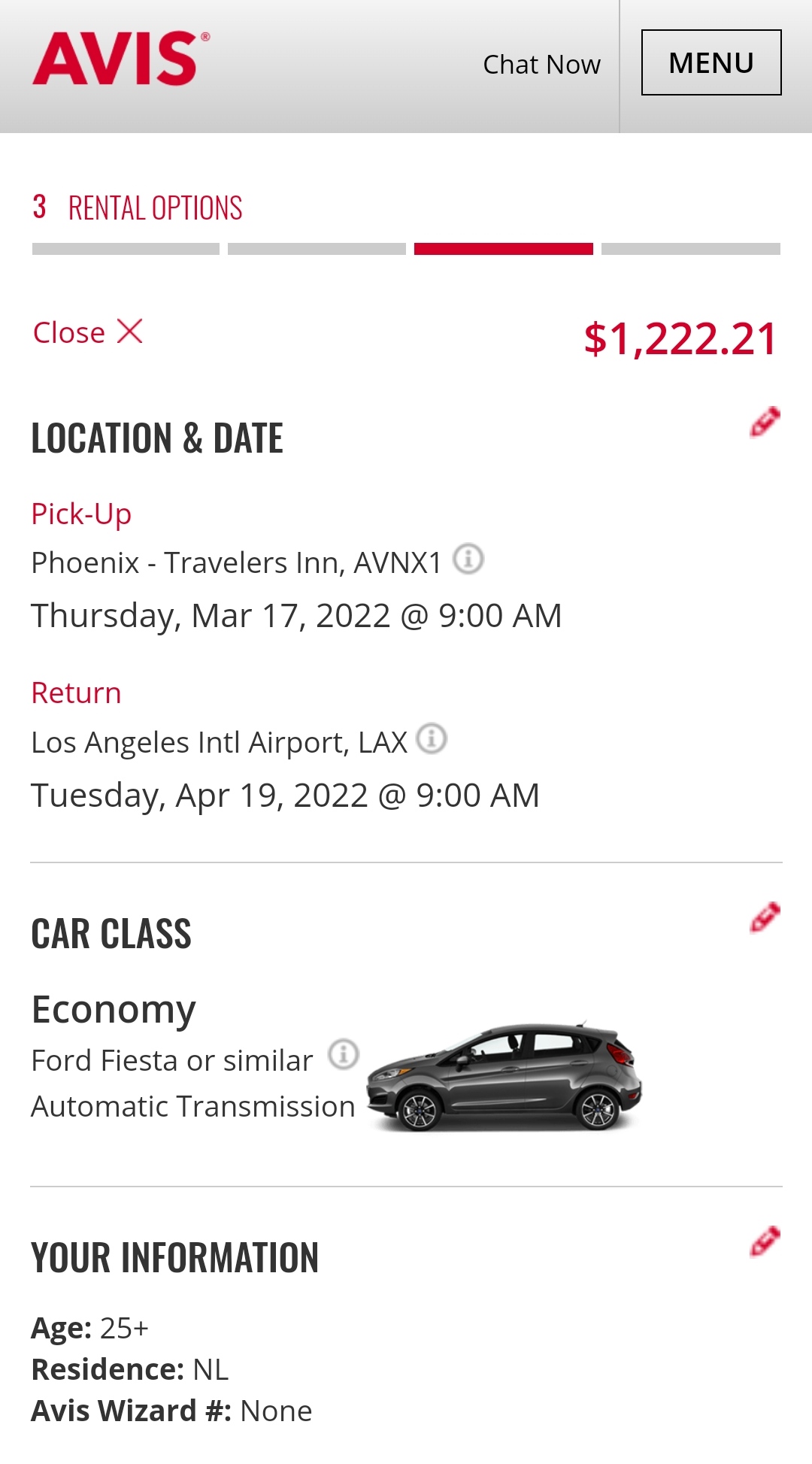Edit Location & Date pencil icon
Image resolution: width=812 pixels, height=1464 pixels.
(765, 423)
